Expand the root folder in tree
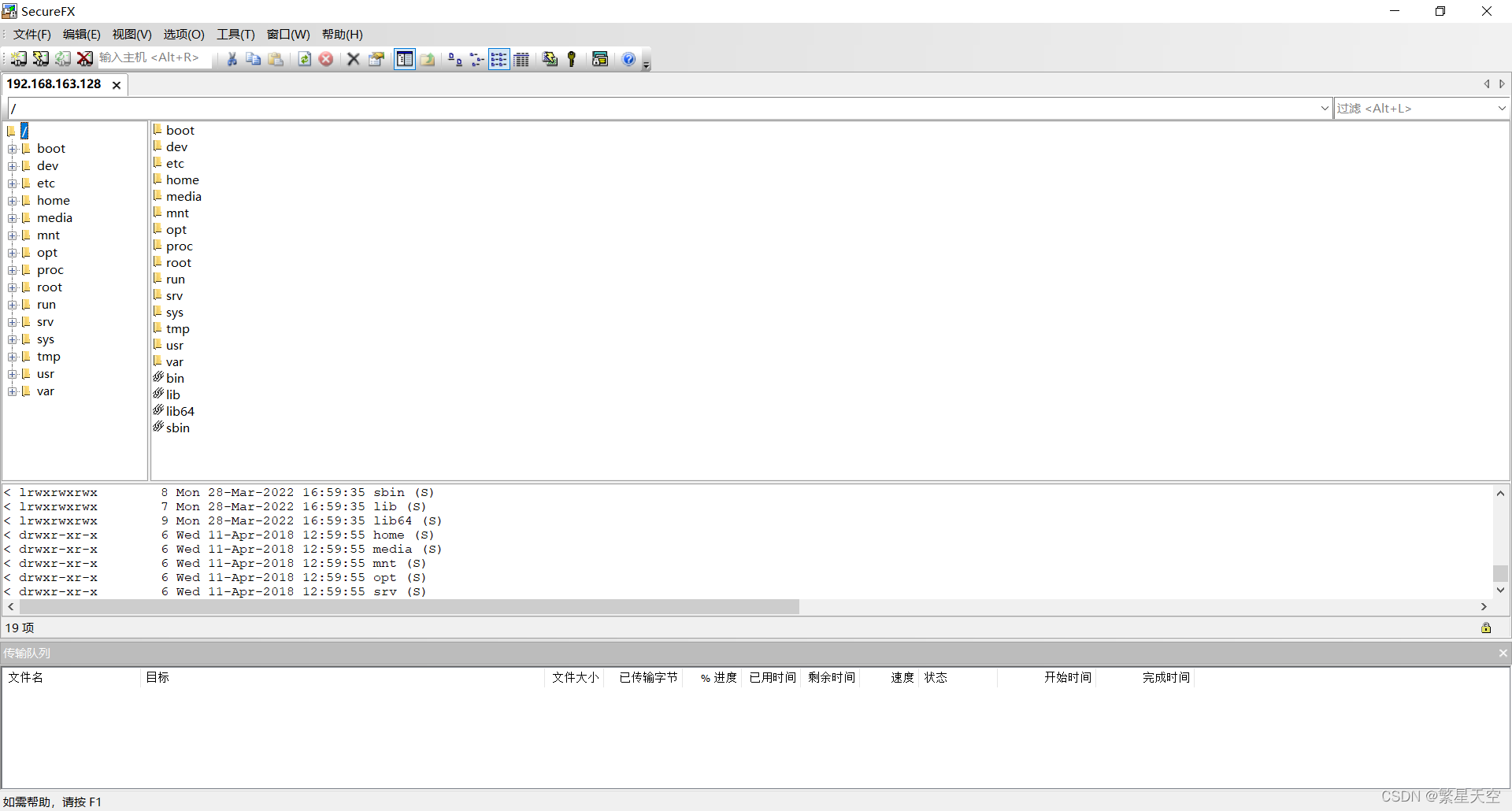Screen dimensions: 1512x811 [x=13, y=287]
